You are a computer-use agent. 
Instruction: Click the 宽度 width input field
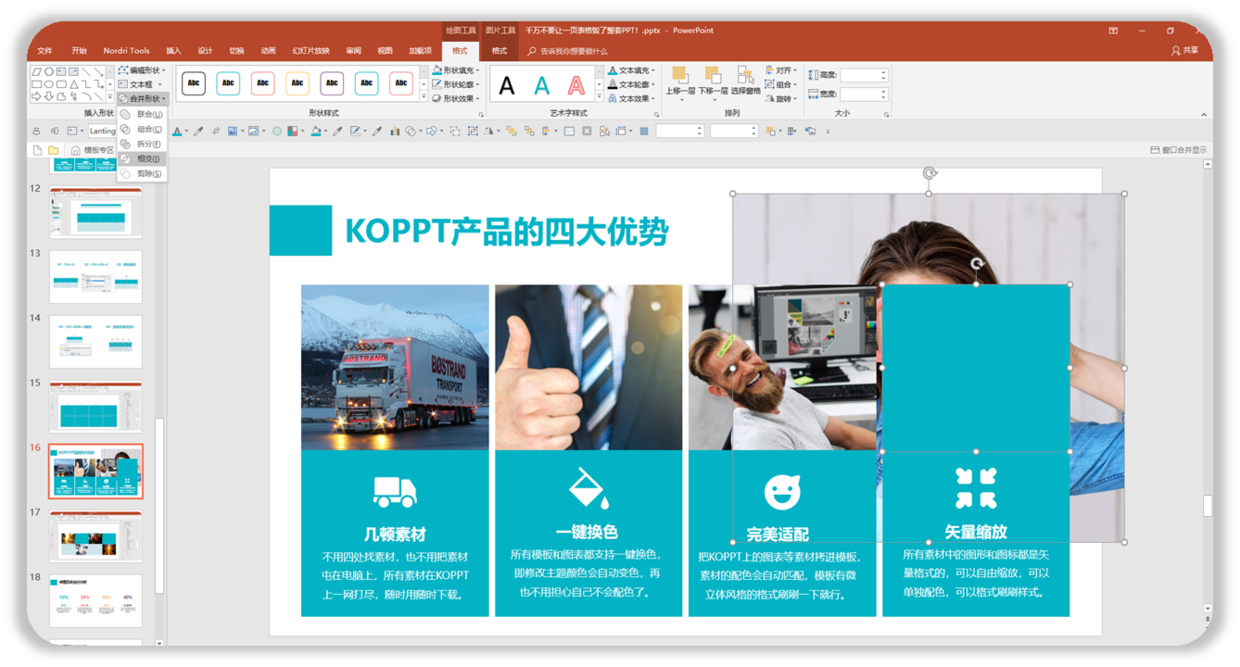pyautogui.click(x=863, y=94)
